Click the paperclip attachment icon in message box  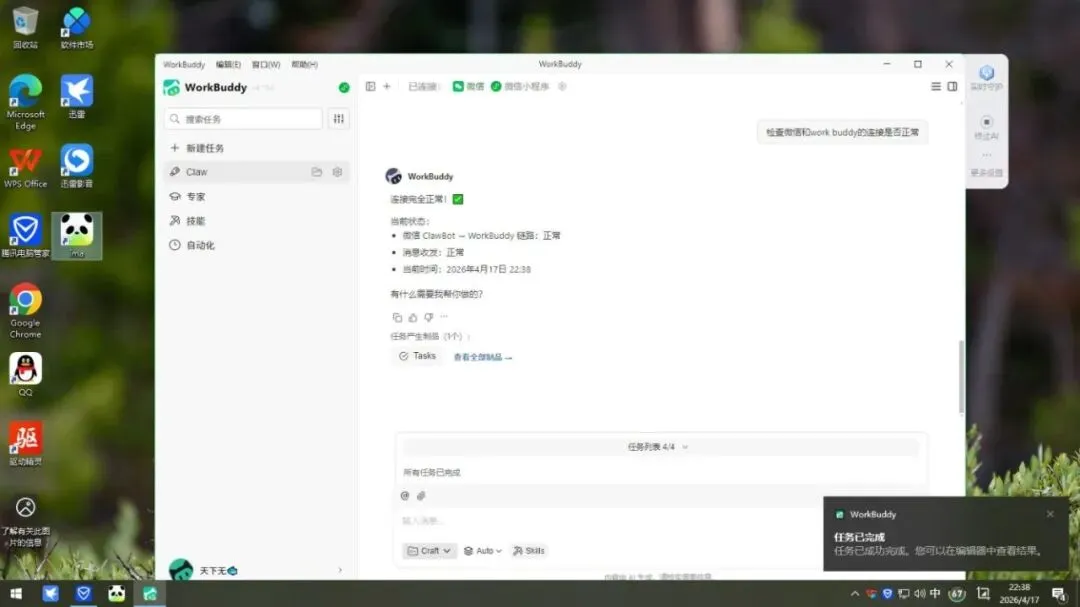point(421,495)
